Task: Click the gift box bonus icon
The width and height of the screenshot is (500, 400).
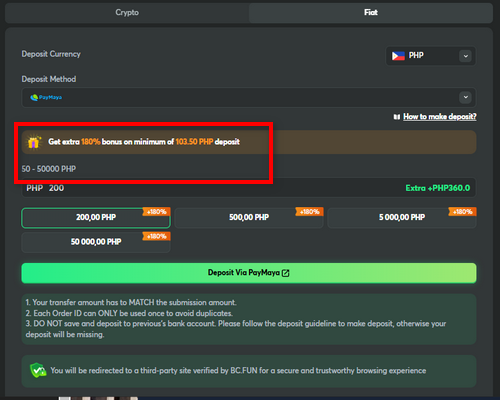Action: click(x=34, y=142)
